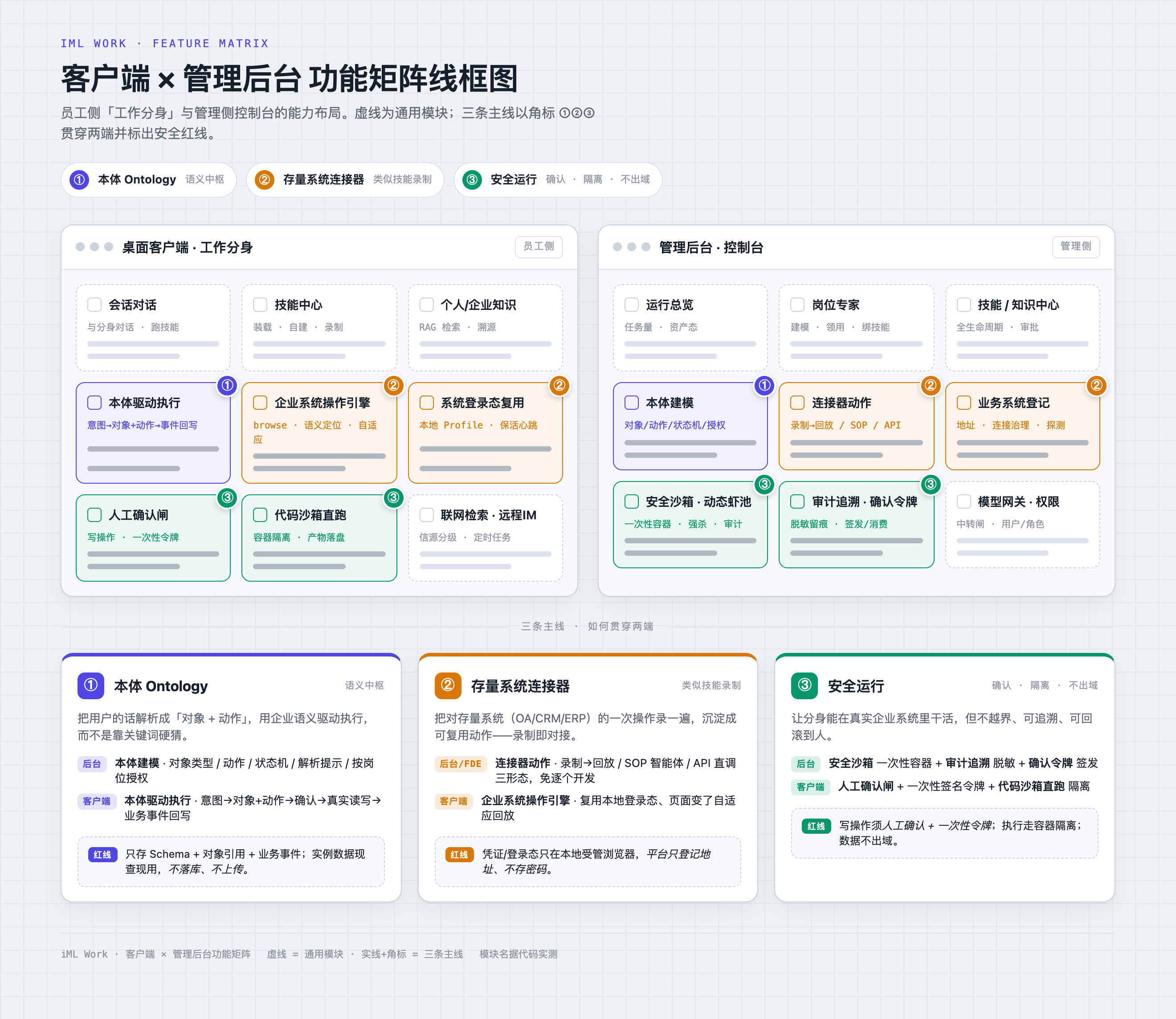Enable the 代码沙箱直跑 checkbox
The image size is (1176, 1019).
[261, 515]
